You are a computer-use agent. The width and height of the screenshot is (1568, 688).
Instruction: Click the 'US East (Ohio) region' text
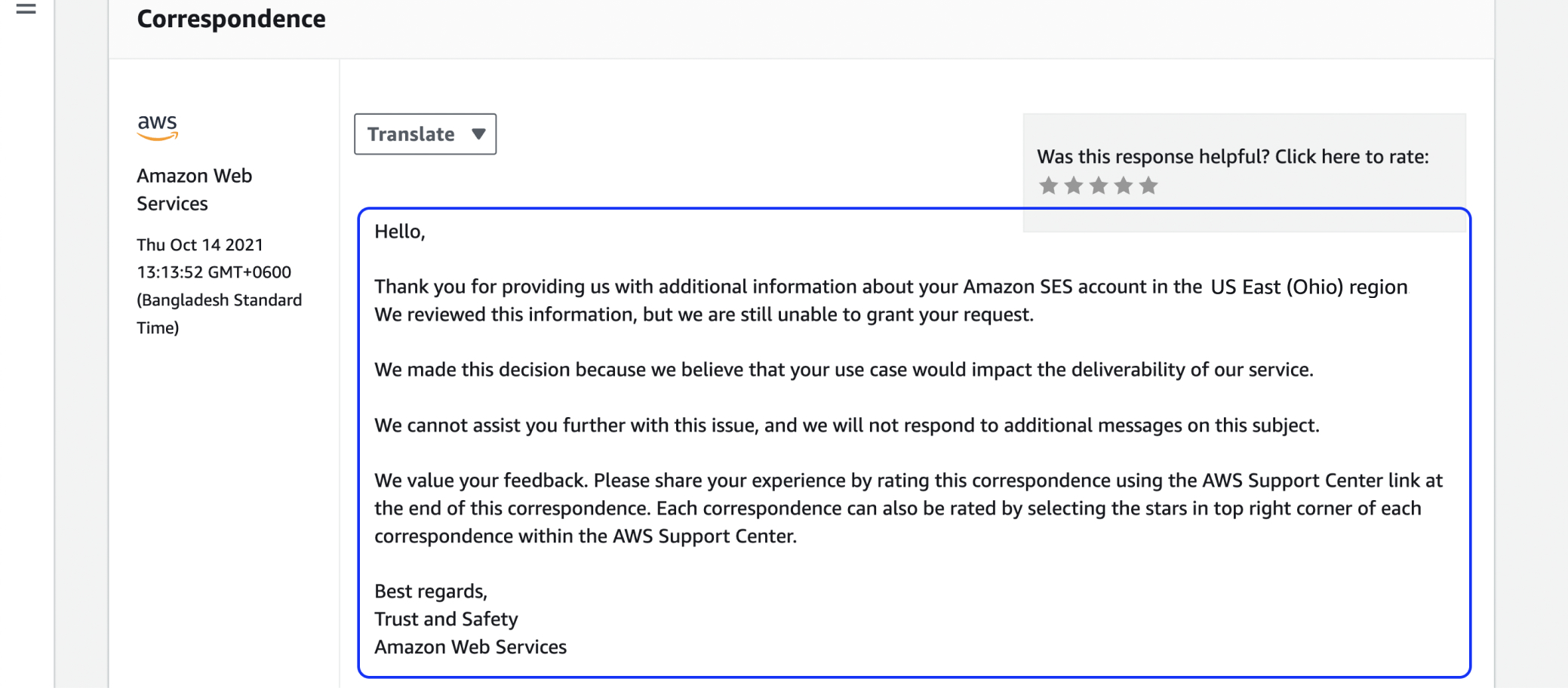[x=1308, y=287]
